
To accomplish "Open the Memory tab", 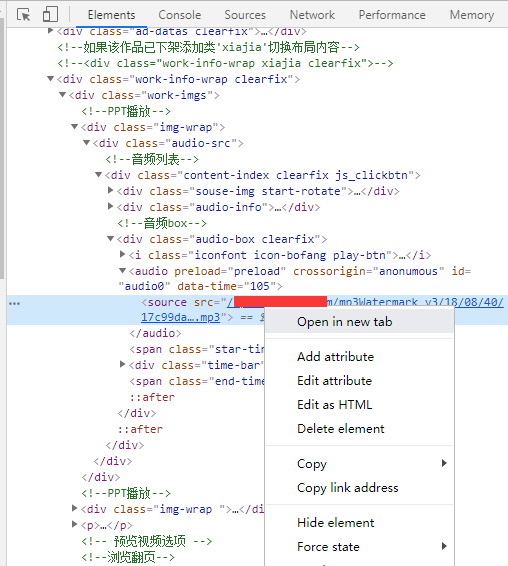I will [472, 15].
